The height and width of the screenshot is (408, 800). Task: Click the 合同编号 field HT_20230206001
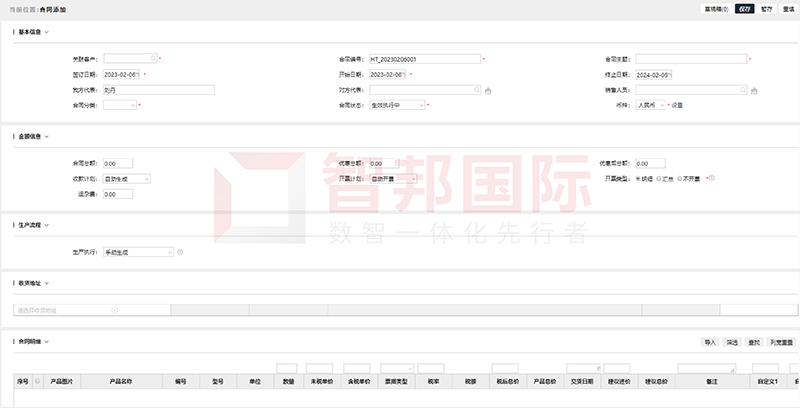[x=425, y=59]
